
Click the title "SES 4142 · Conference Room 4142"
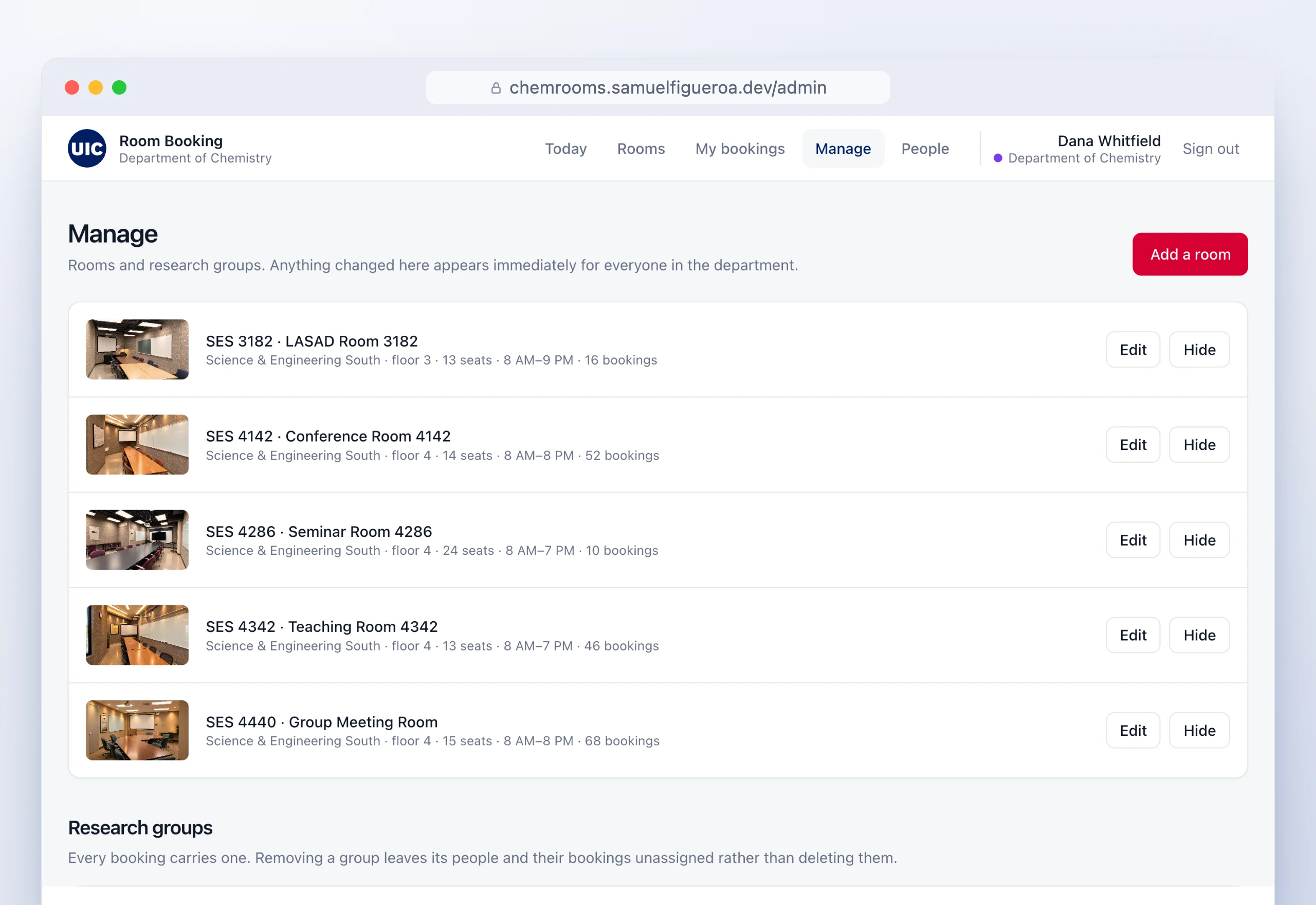click(328, 436)
